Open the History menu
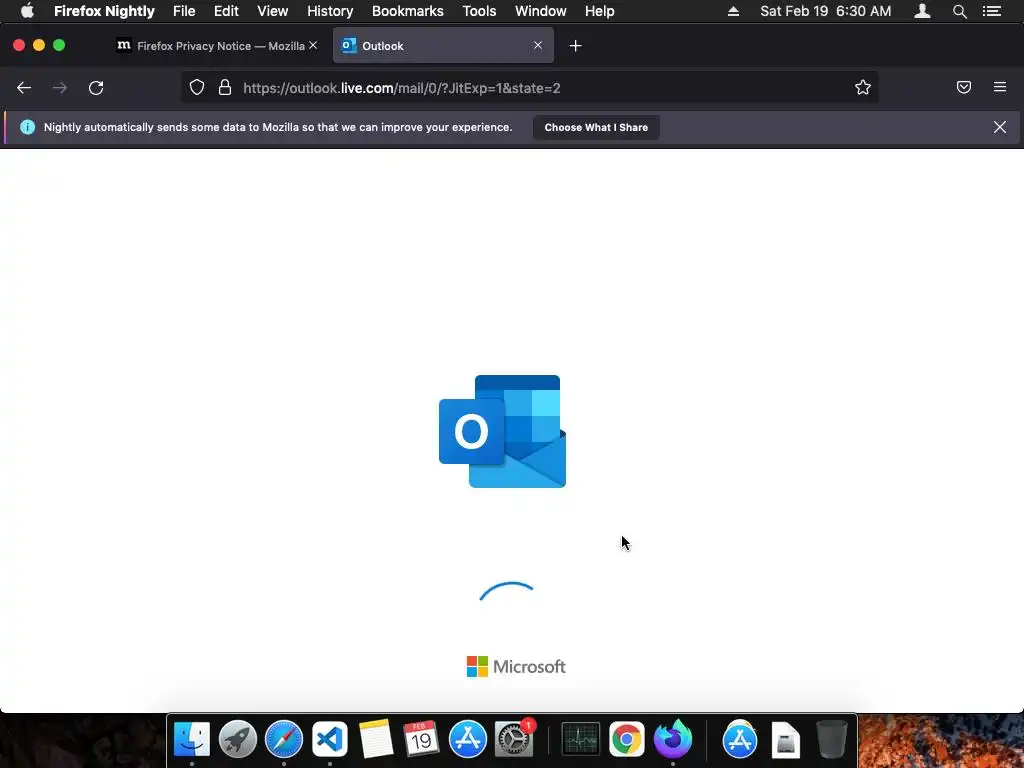Screen dimensions: 1024x768 [330, 11]
